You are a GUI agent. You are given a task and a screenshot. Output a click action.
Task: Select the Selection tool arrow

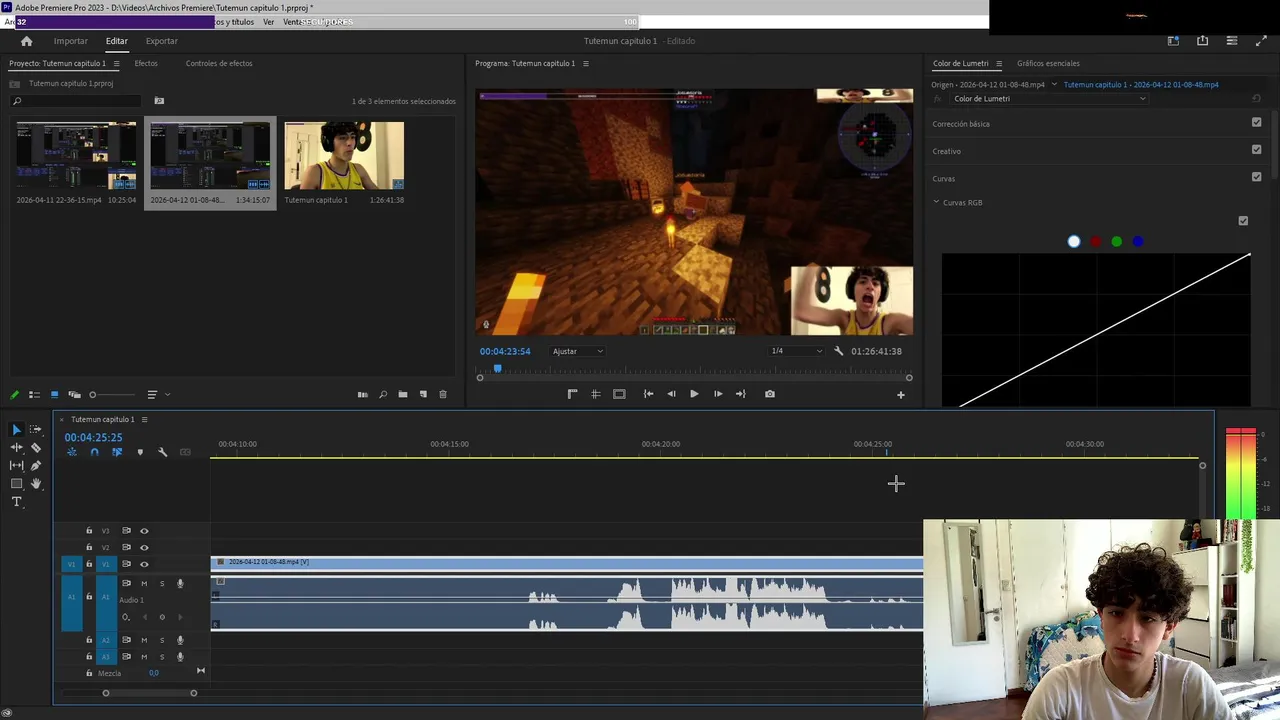(x=16, y=430)
